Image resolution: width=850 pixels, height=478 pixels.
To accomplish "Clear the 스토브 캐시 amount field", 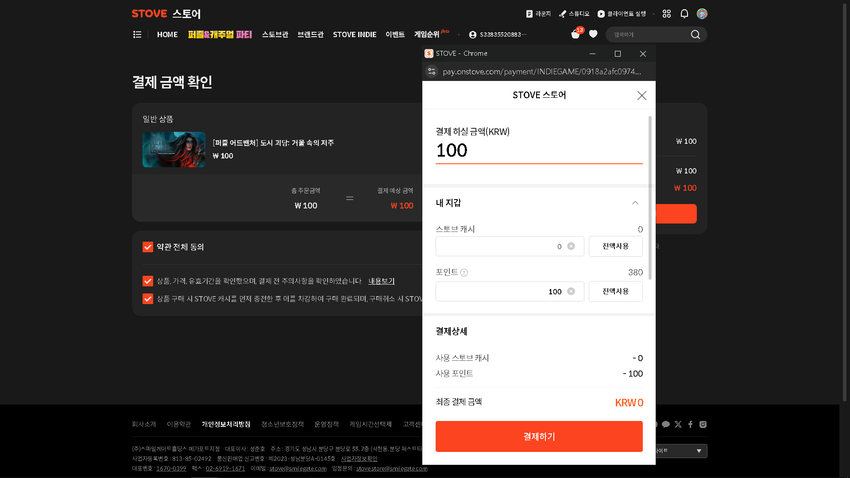I will [x=571, y=246].
